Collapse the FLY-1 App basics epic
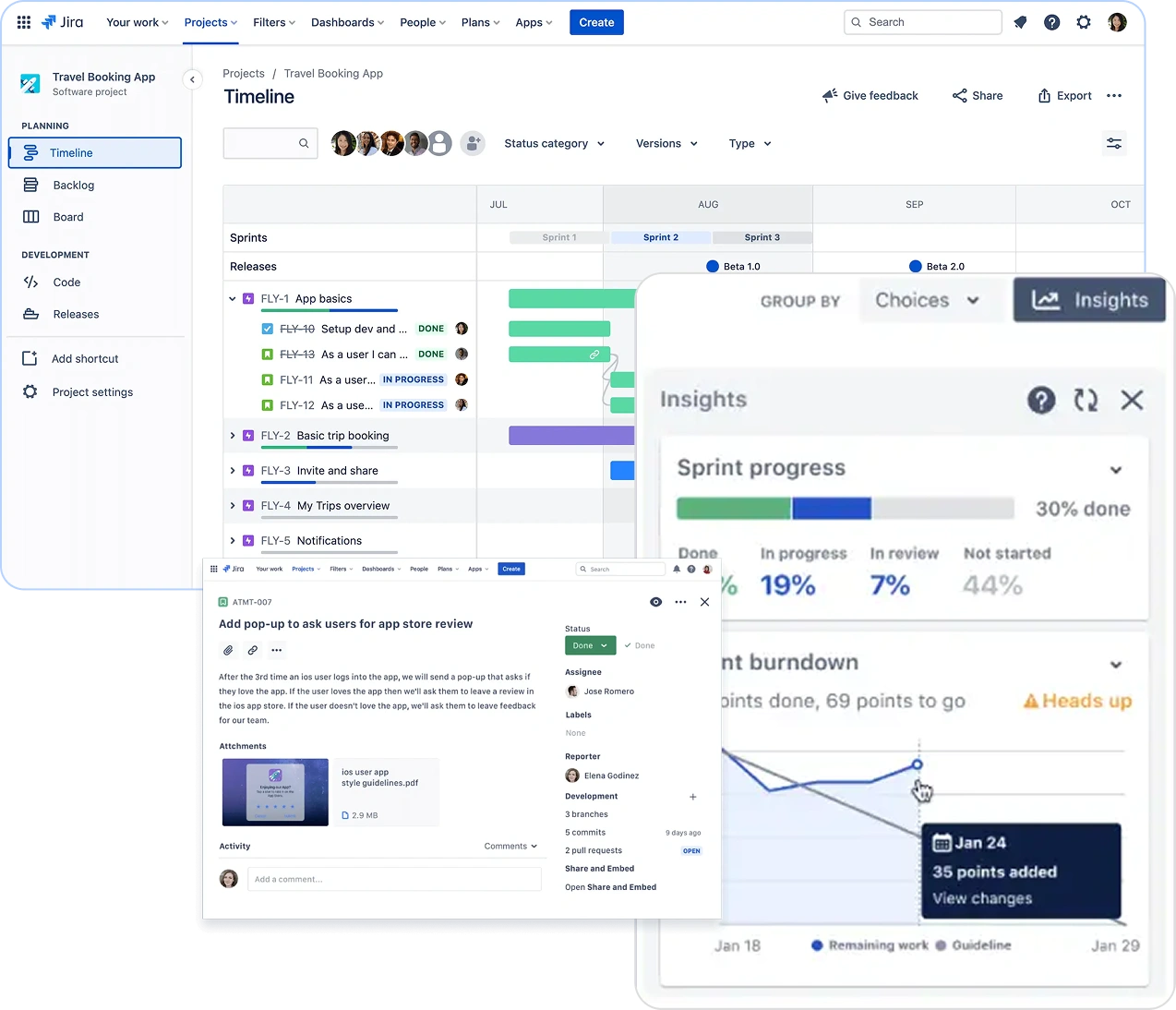 (x=233, y=299)
